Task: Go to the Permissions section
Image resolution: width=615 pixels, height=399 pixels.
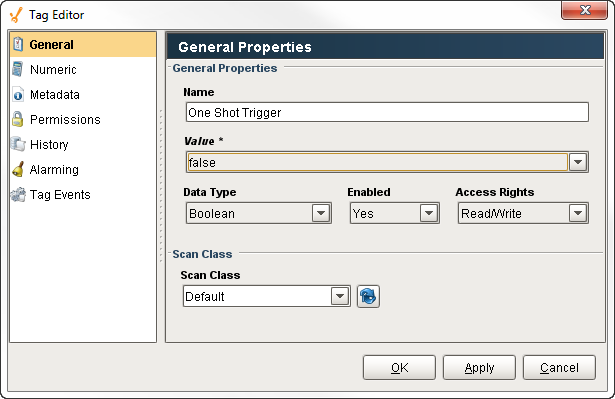Action: 83,119
